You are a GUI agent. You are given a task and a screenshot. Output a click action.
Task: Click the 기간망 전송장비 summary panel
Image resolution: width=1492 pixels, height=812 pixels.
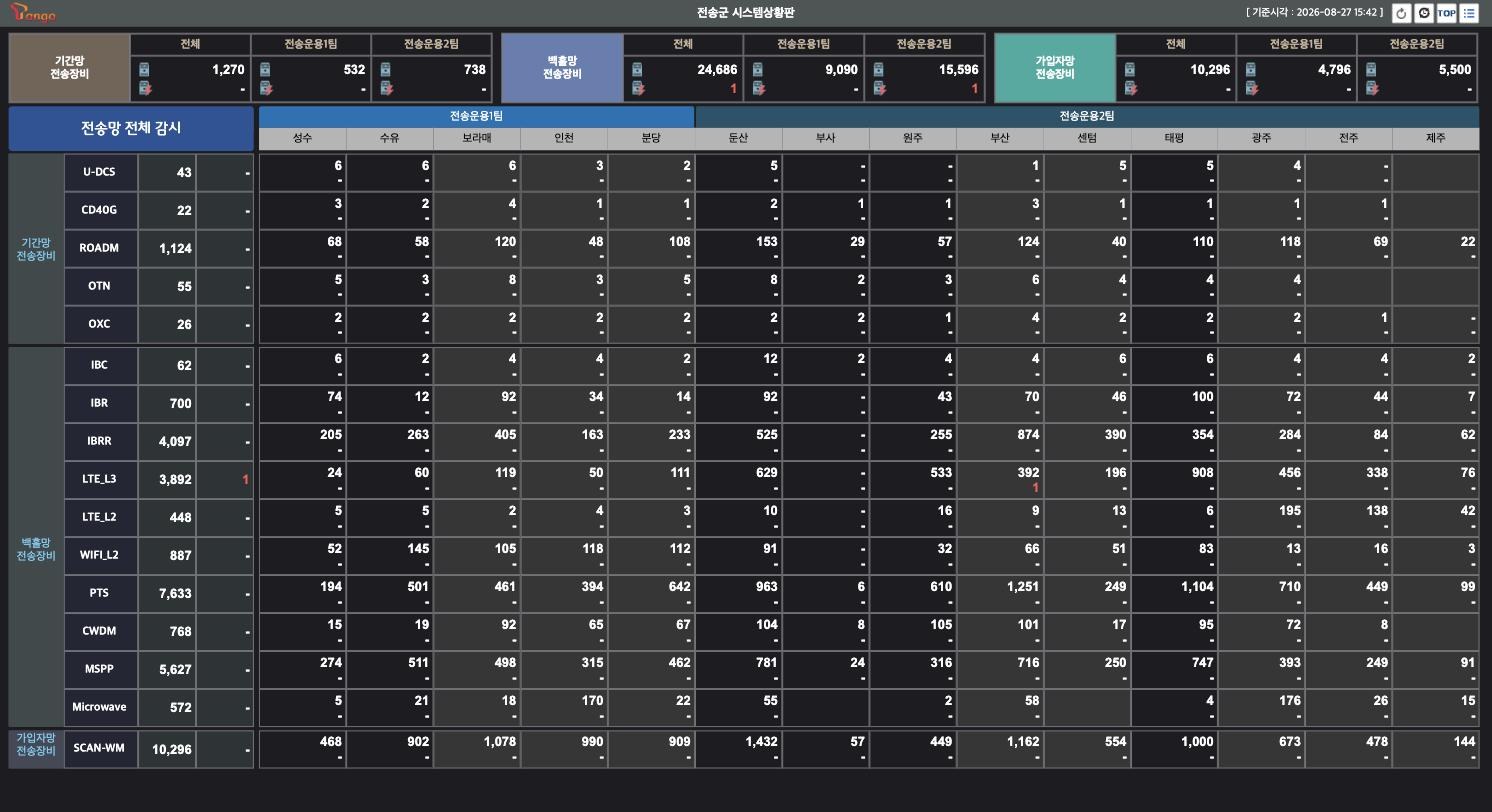[69, 68]
